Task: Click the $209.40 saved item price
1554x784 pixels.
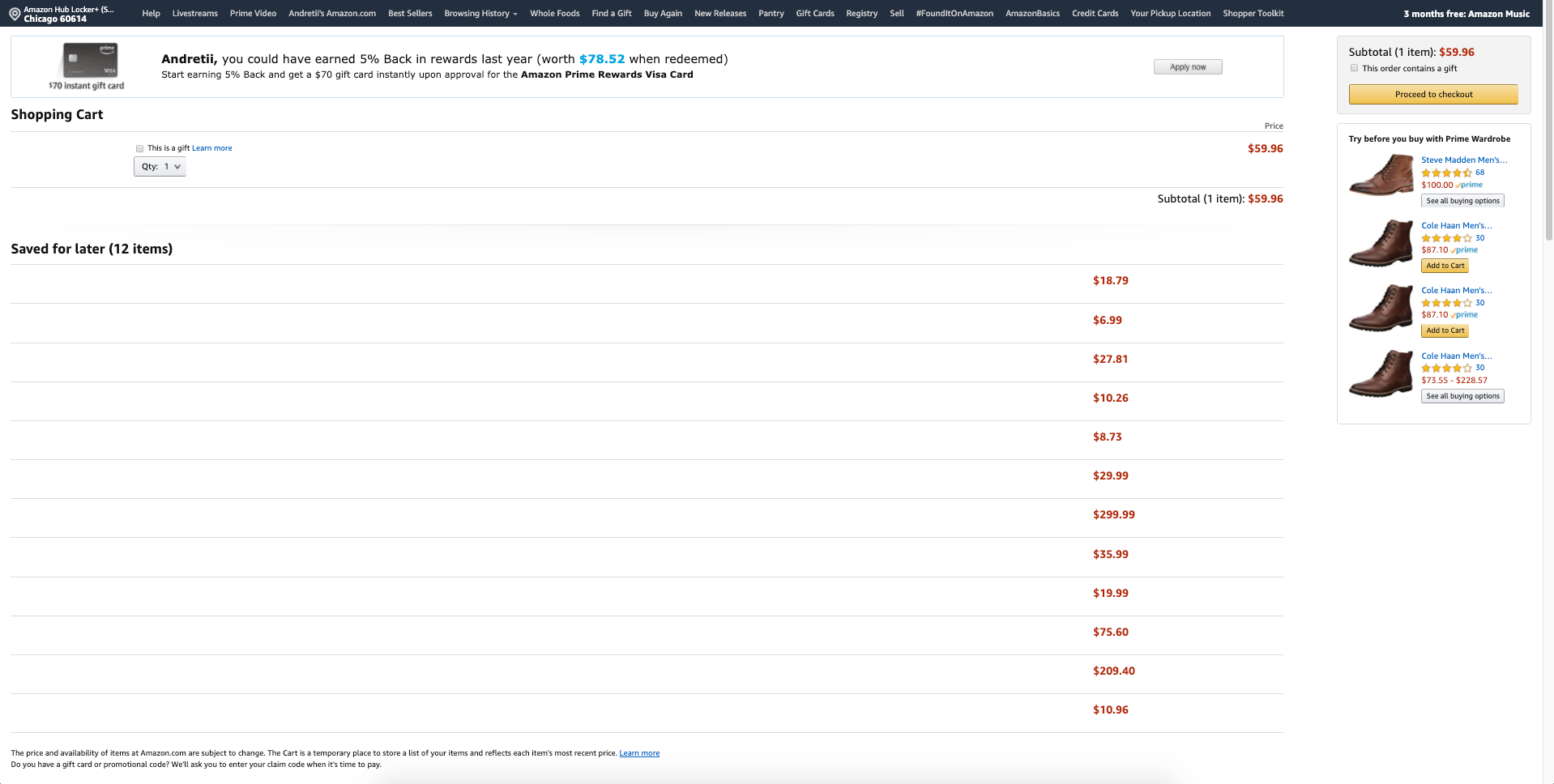Action: tap(1113, 671)
